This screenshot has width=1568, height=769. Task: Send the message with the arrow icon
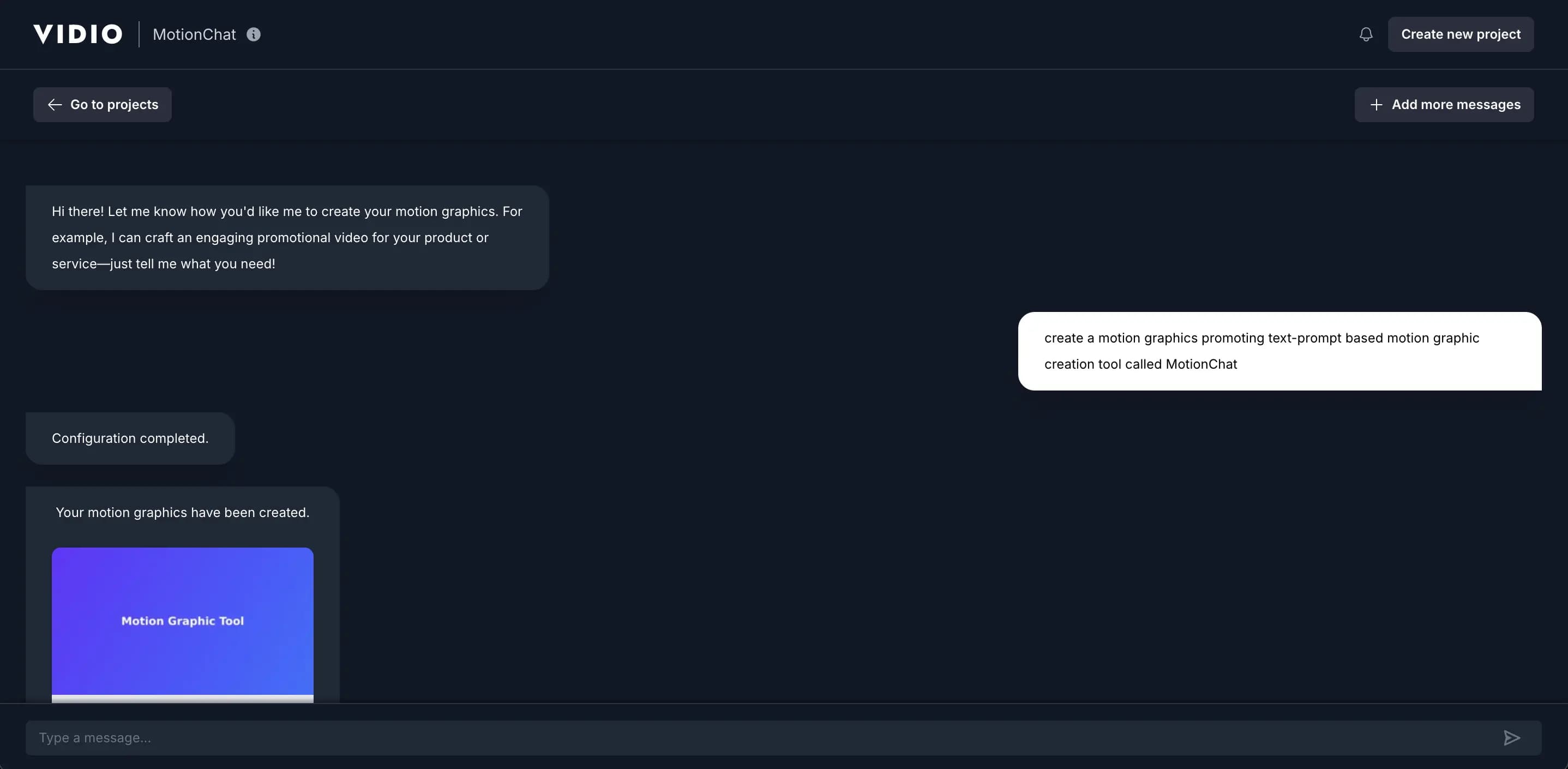click(1511, 738)
